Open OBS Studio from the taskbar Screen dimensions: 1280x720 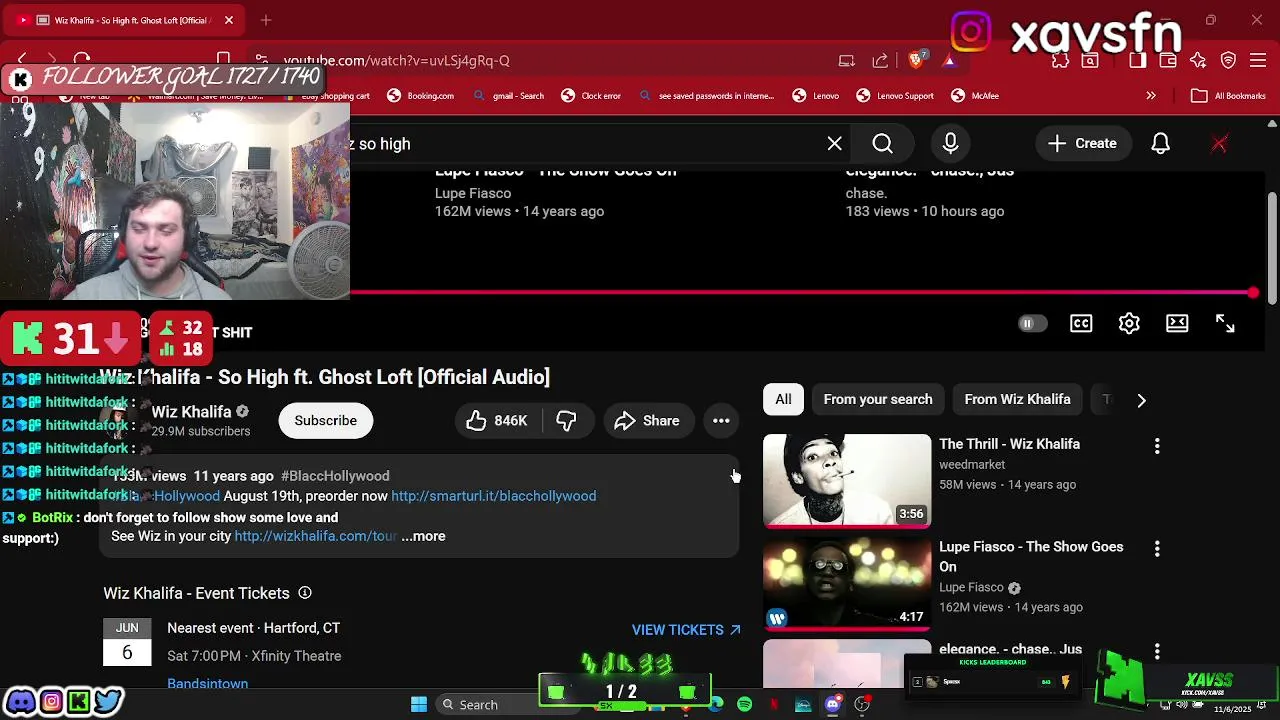862,705
